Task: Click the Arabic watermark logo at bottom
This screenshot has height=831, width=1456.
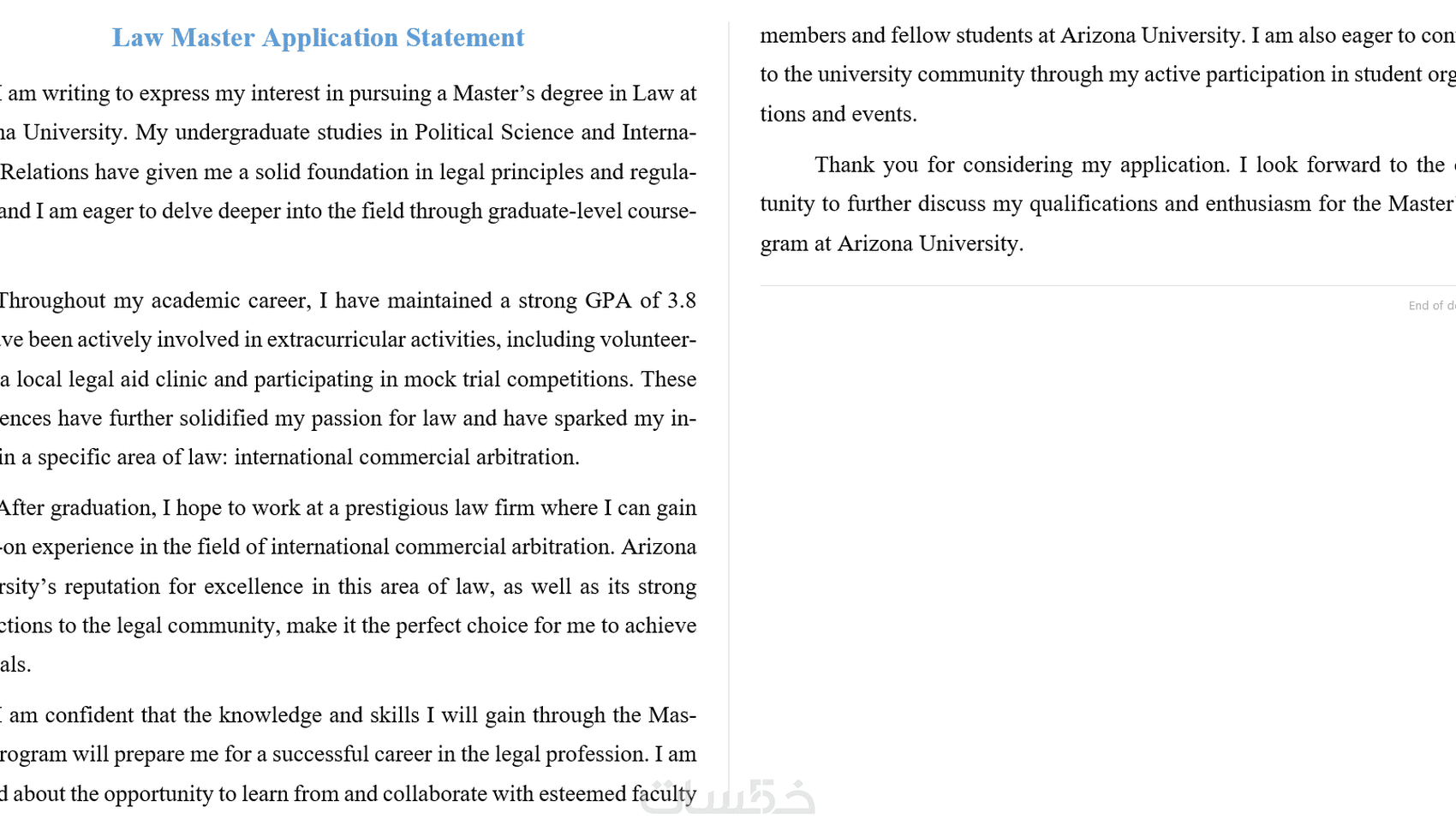Action: [728, 797]
